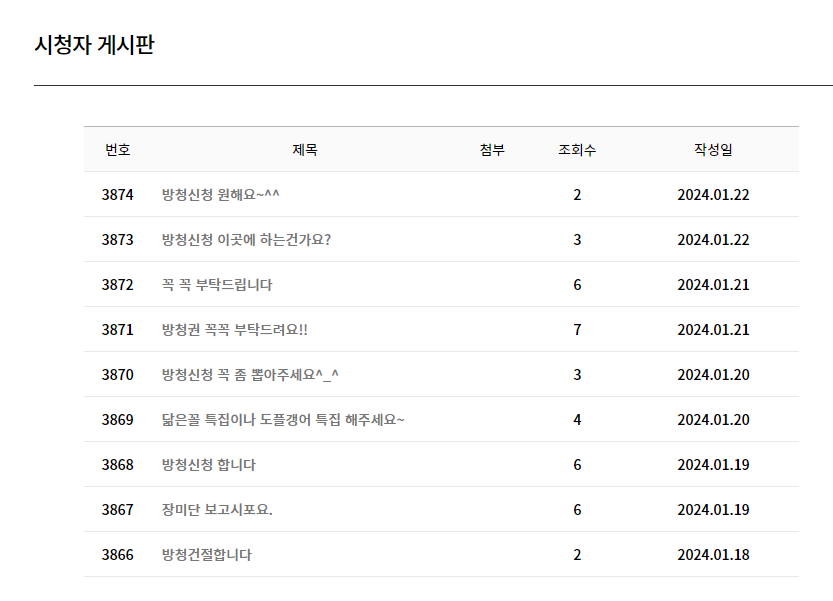This screenshot has width=833, height=601.
Task: Click view count 3 in row 3870
Action: point(577,375)
